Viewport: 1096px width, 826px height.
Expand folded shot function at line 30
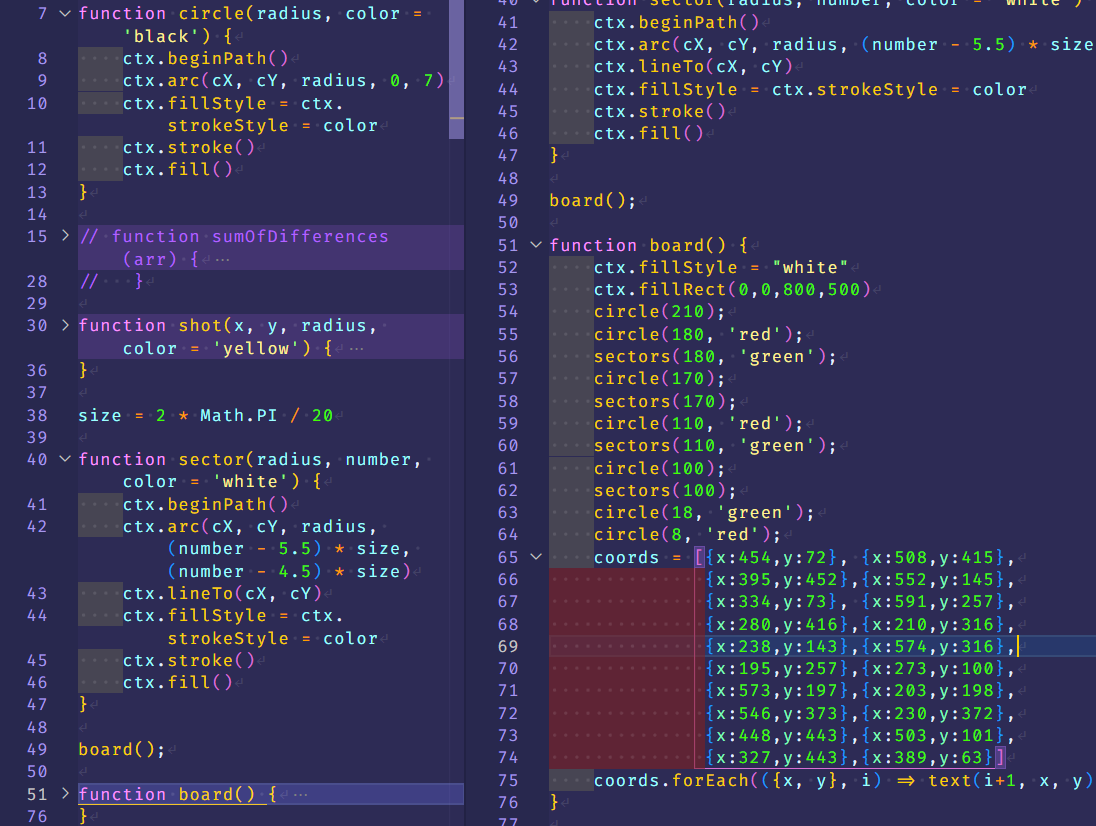[x=65, y=325]
